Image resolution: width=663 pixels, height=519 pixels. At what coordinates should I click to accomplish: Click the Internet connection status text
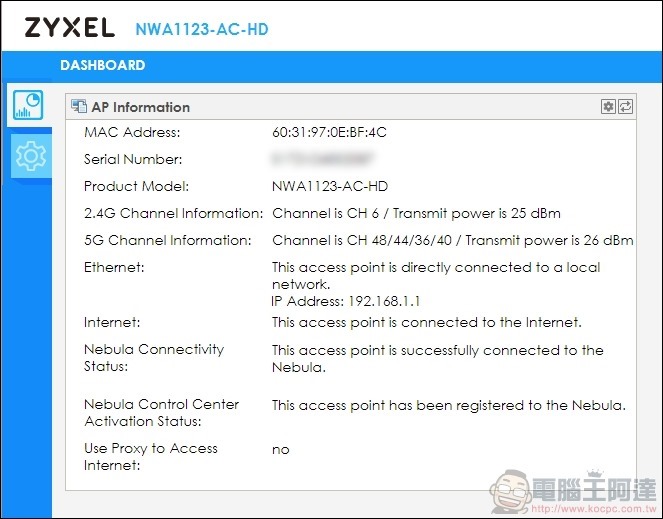[427, 322]
